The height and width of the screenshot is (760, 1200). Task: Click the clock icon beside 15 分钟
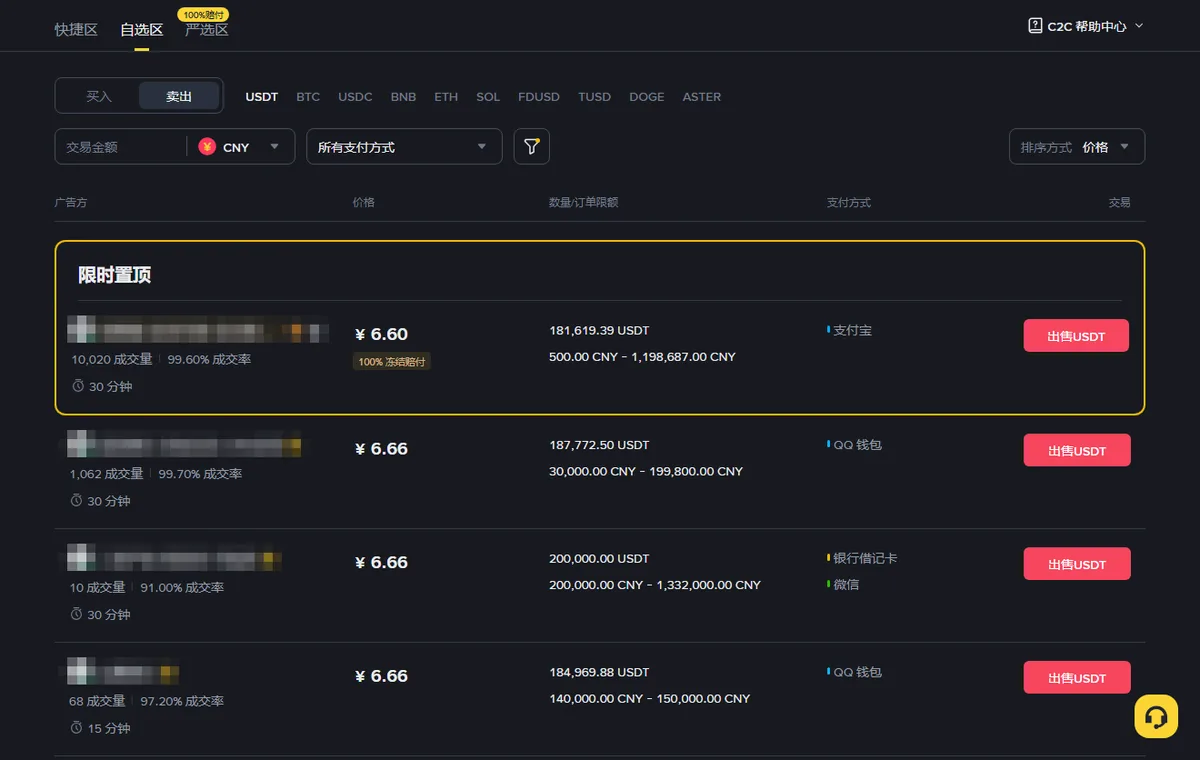77,728
